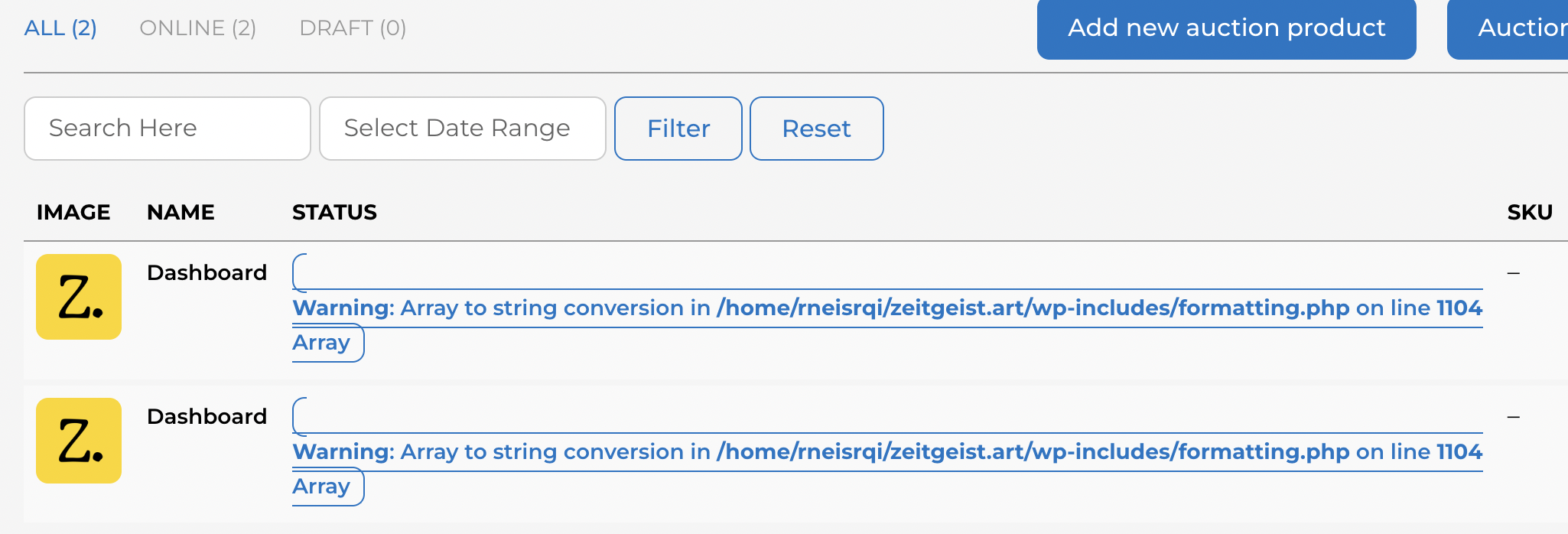This screenshot has width=1568, height=534.
Task: Select the Array status label in second row
Action: point(321,487)
